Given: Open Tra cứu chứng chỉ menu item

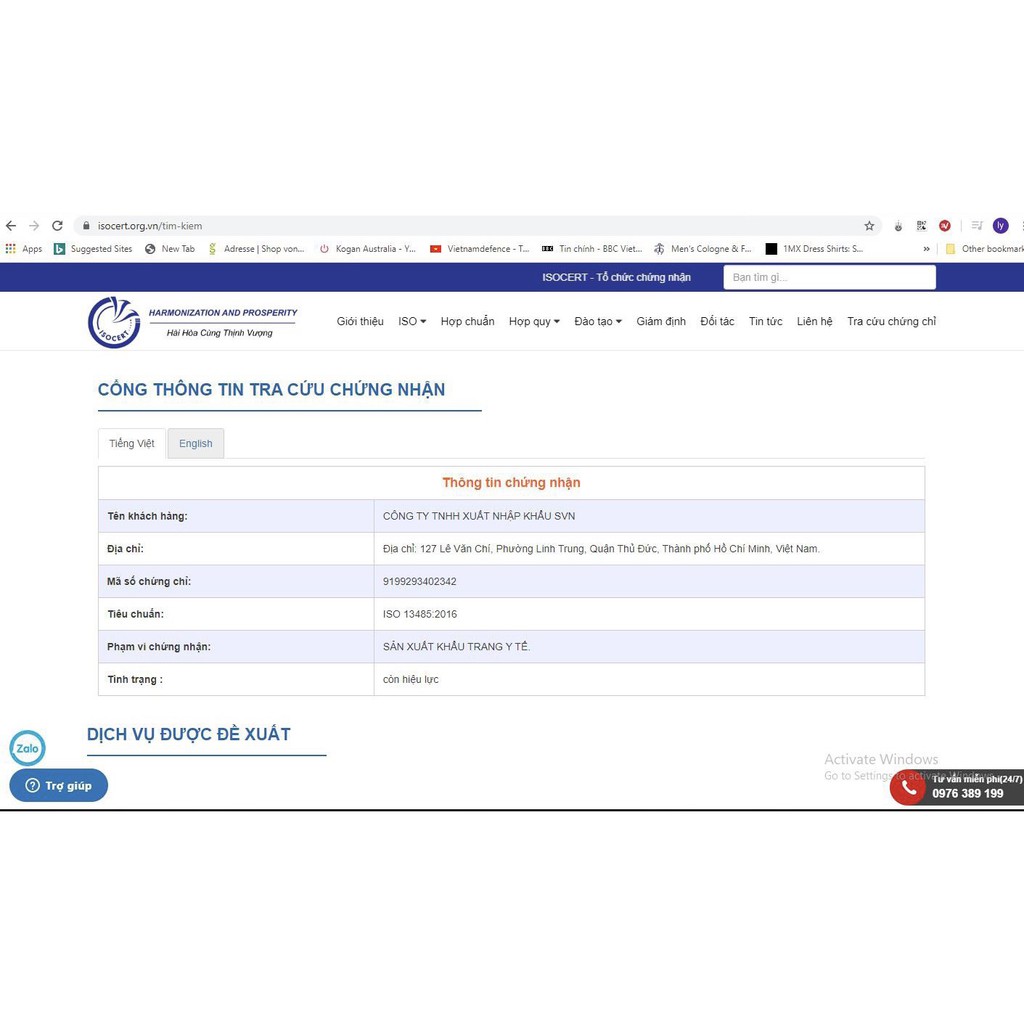Looking at the screenshot, I should (891, 321).
